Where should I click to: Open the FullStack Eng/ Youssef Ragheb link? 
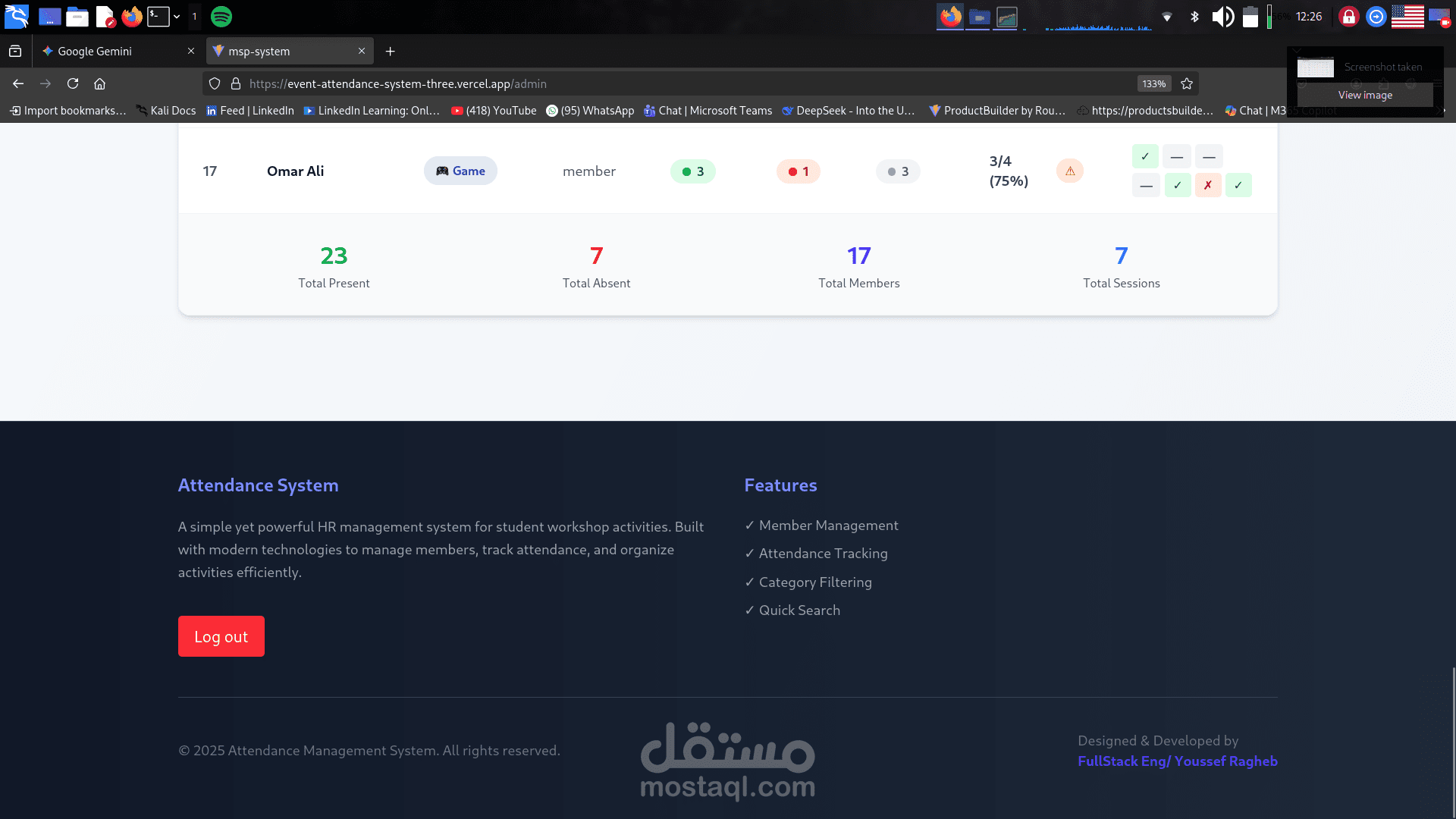tap(1177, 761)
